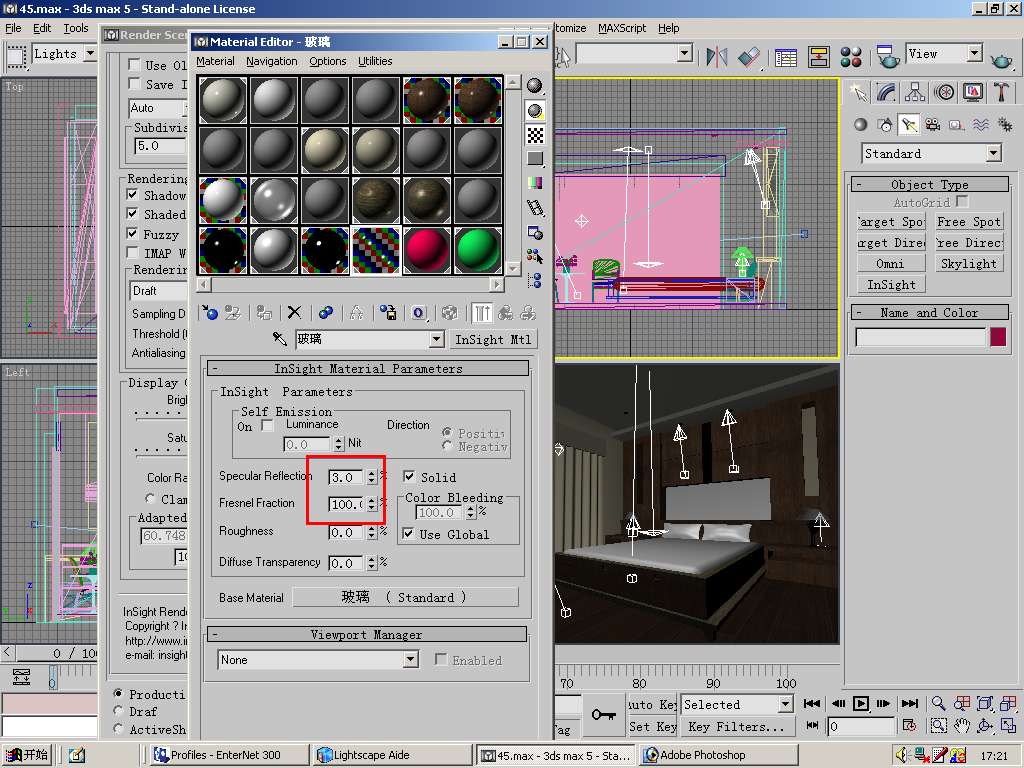
Task: Click the Assign Material to Selection icon
Action: click(x=264, y=313)
